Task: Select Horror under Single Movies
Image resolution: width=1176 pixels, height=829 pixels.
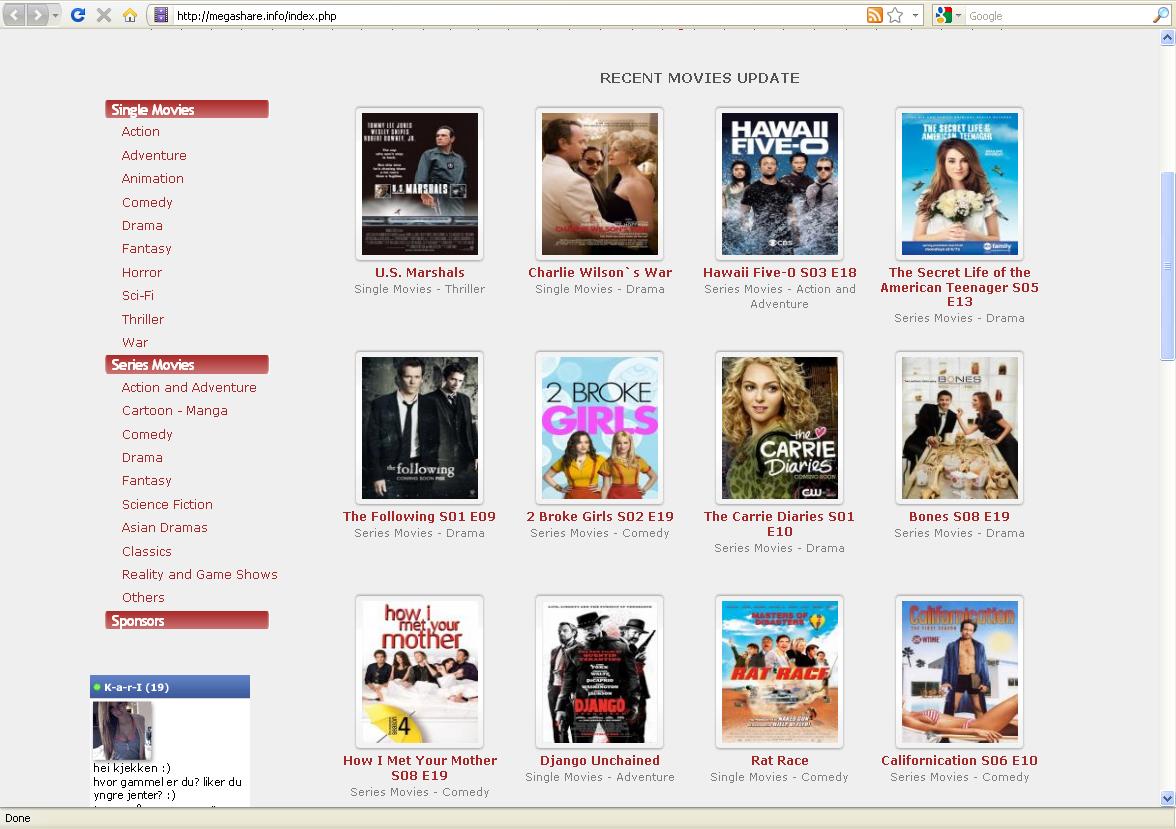Action: click(x=142, y=272)
